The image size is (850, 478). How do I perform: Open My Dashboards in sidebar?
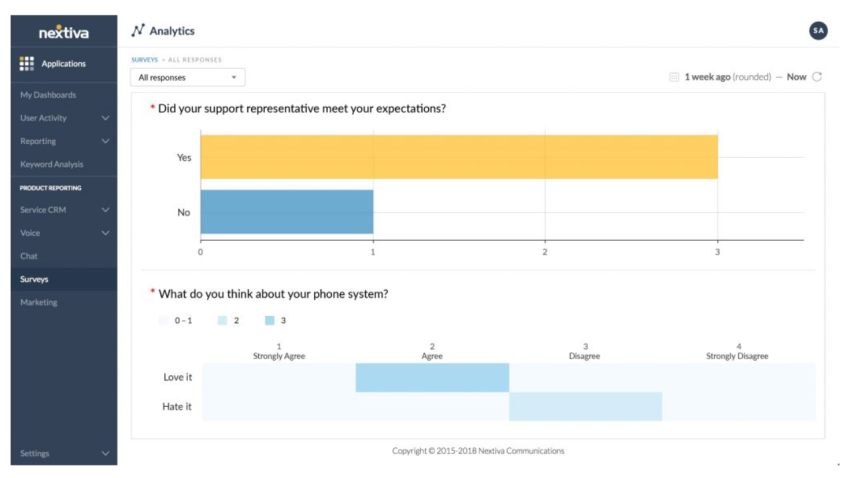tap(48, 95)
